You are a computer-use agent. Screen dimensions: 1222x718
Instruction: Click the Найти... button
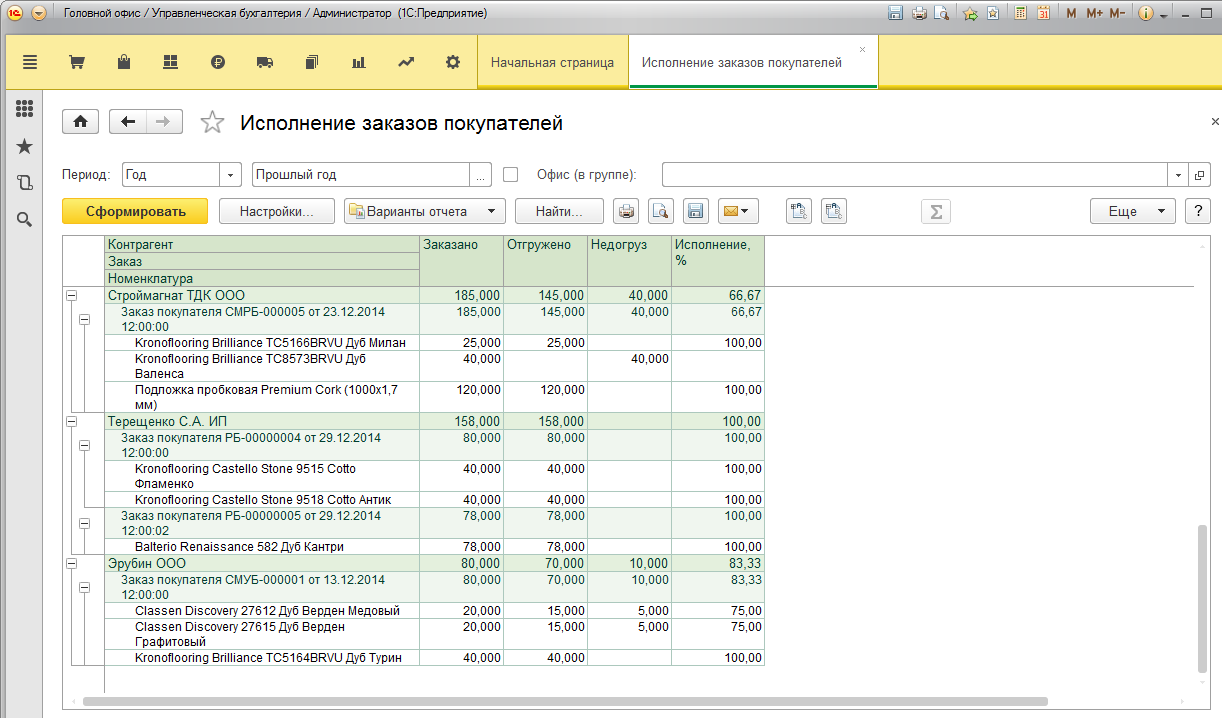click(x=559, y=211)
